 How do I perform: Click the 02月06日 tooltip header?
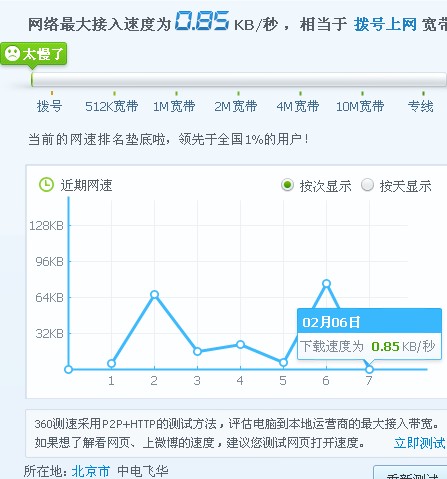369,321
